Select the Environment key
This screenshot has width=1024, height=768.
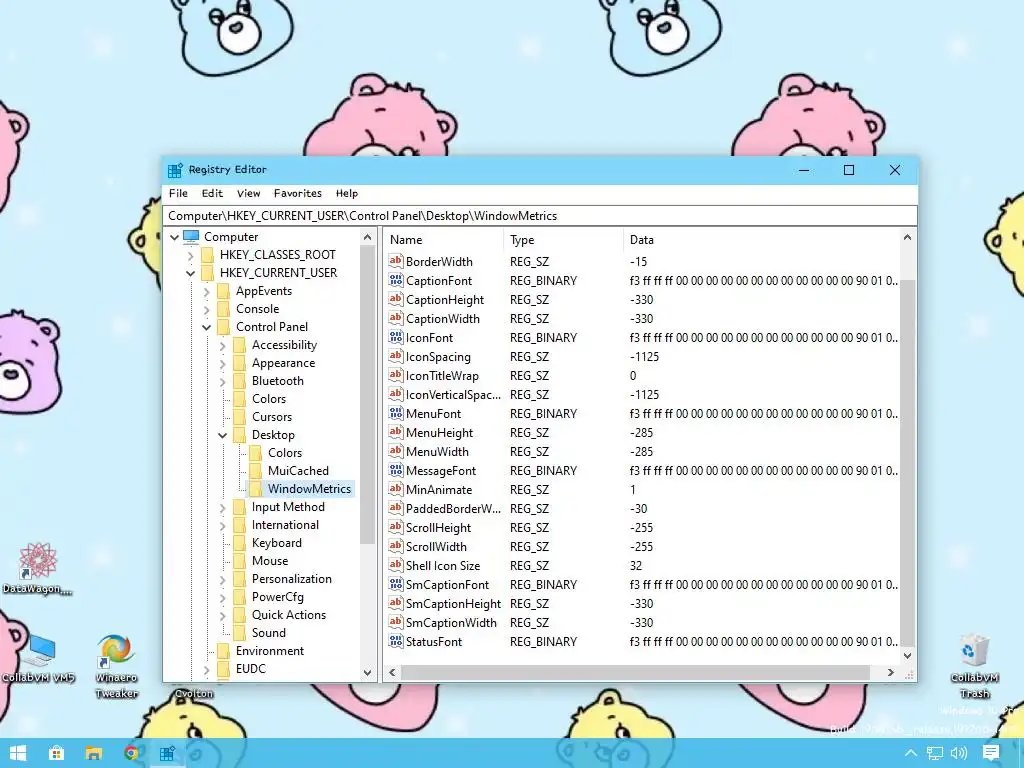coord(270,650)
